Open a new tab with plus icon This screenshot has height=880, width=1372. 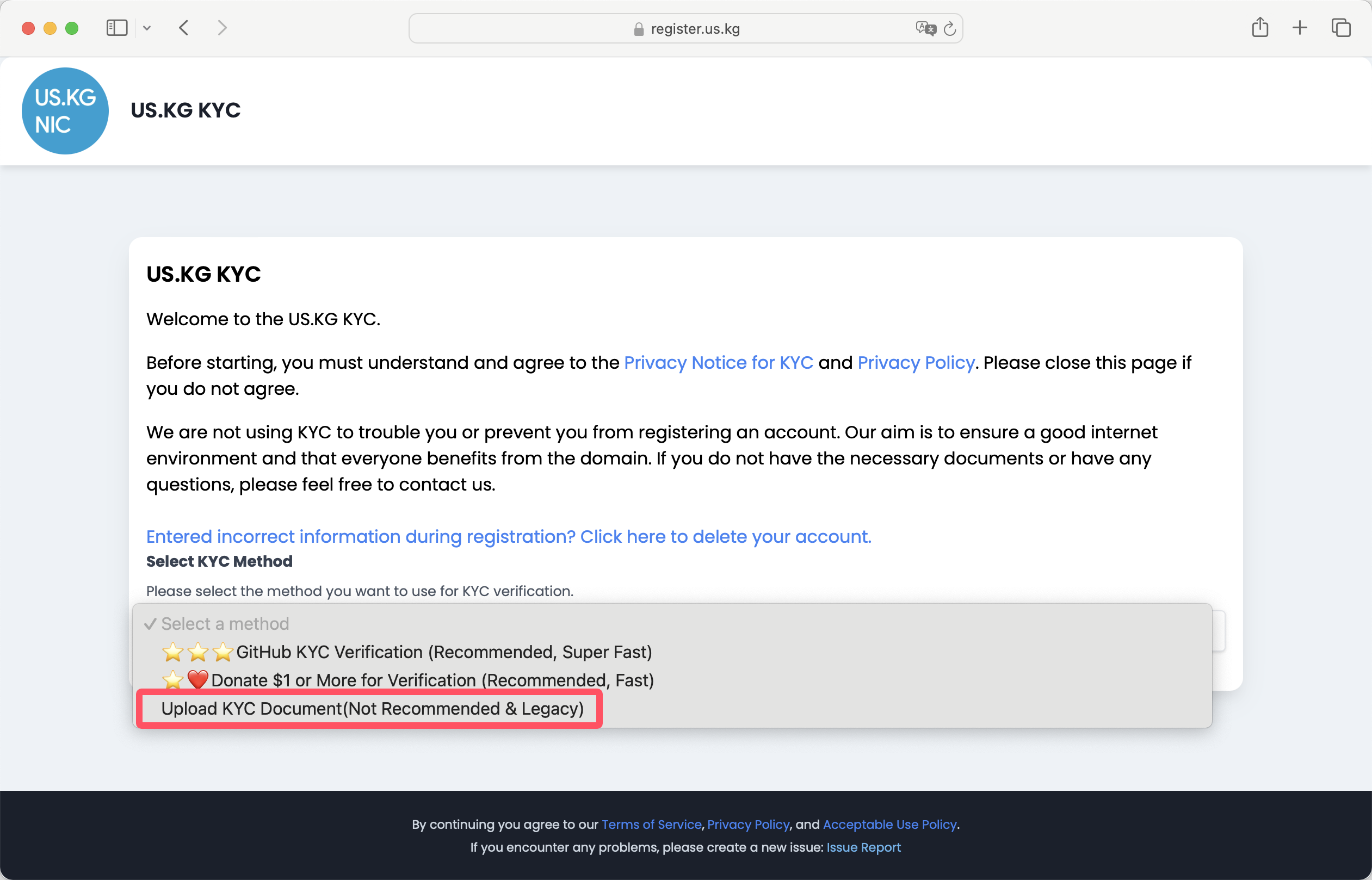pyautogui.click(x=1300, y=28)
